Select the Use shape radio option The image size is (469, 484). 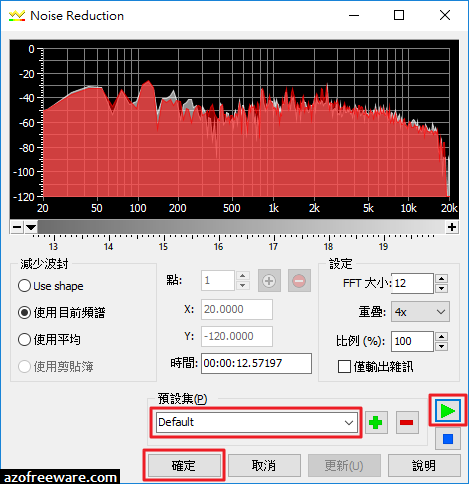[x=51, y=286]
